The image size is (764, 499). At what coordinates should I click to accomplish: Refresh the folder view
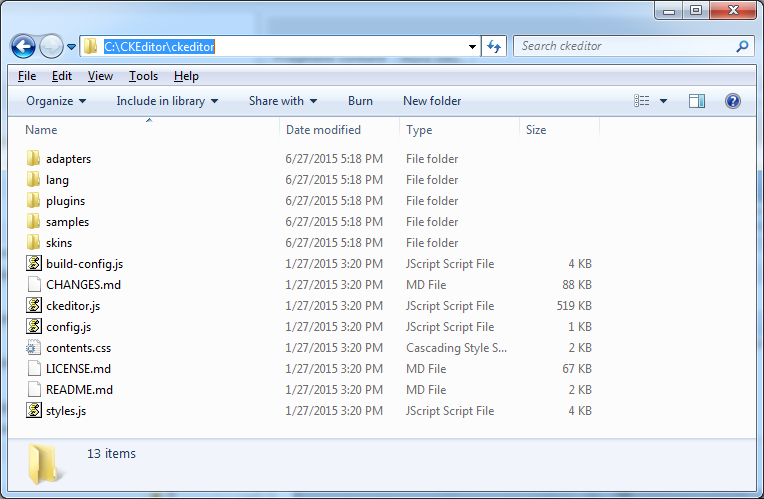[494, 46]
